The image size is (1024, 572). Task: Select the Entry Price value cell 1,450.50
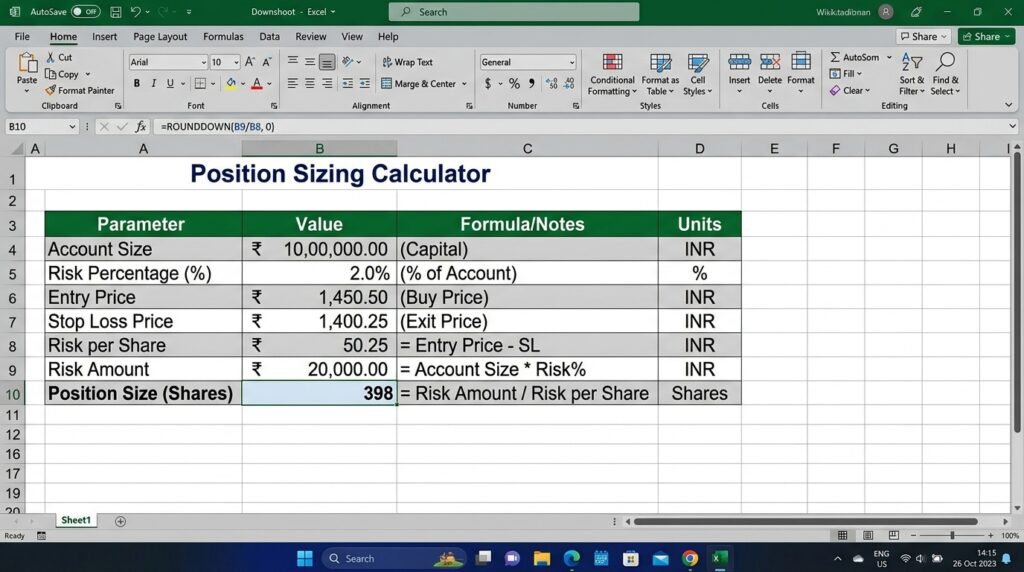click(x=319, y=297)
